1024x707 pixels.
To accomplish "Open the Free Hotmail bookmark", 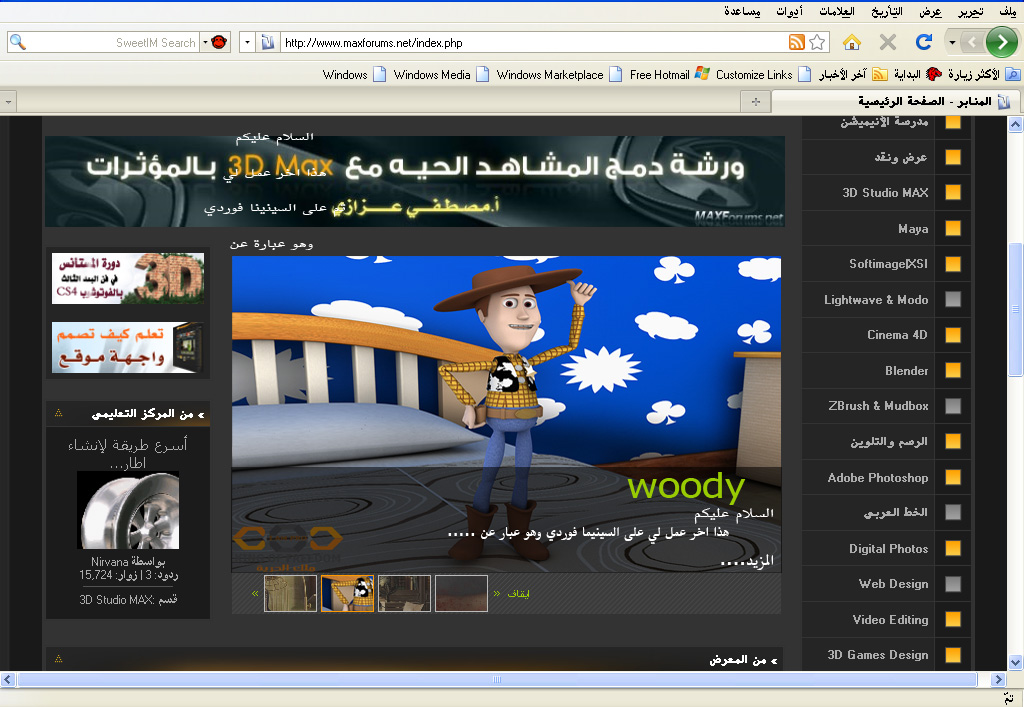I will click(669, 74).
